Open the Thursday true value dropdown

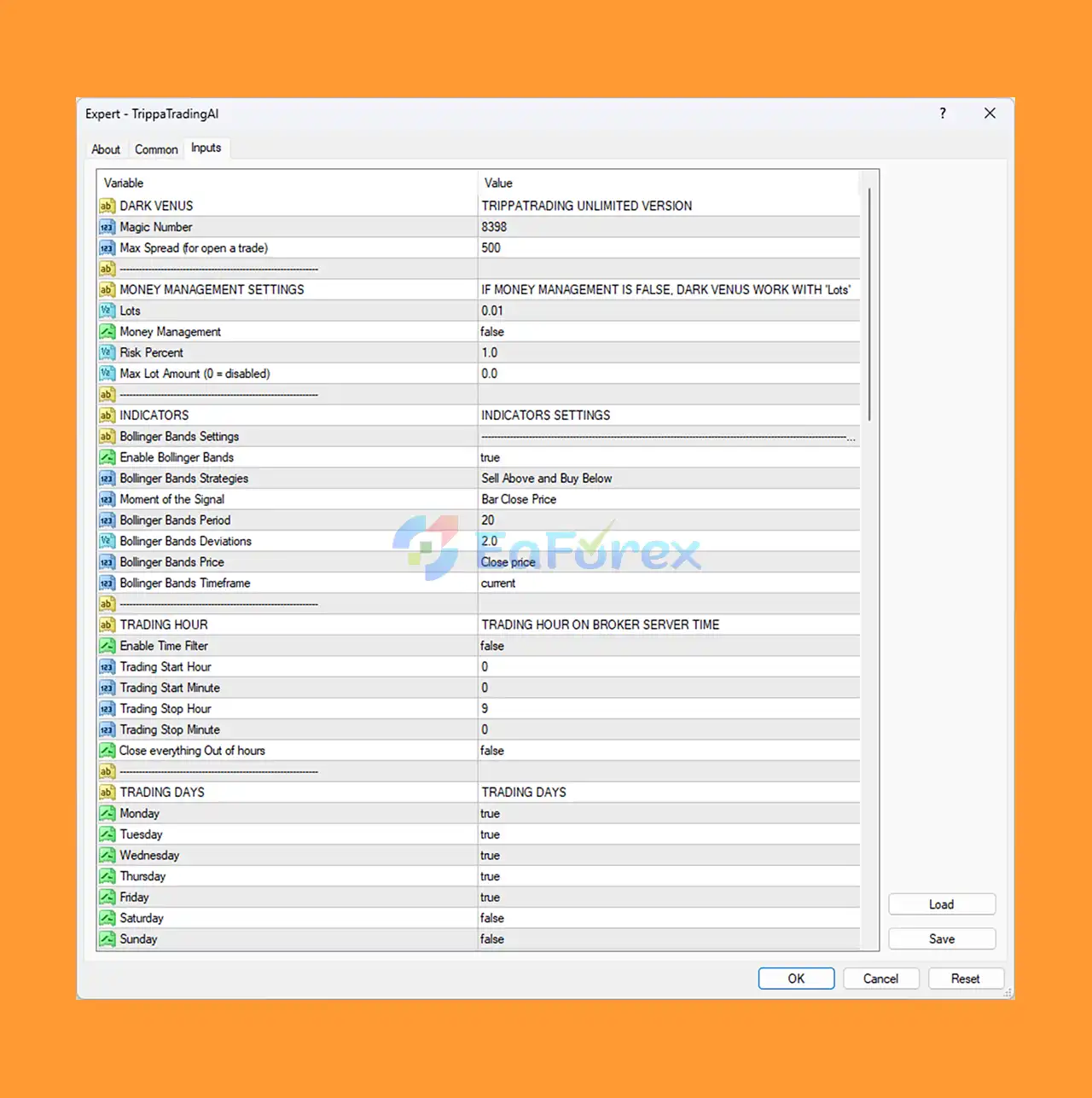(x=669, y=876)
